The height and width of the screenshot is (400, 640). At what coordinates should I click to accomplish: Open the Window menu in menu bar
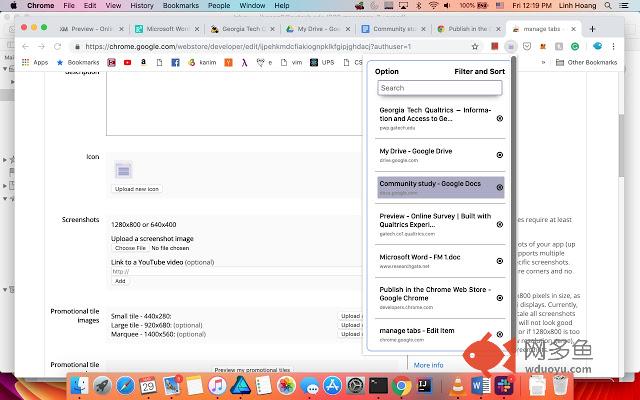point(252,6)
